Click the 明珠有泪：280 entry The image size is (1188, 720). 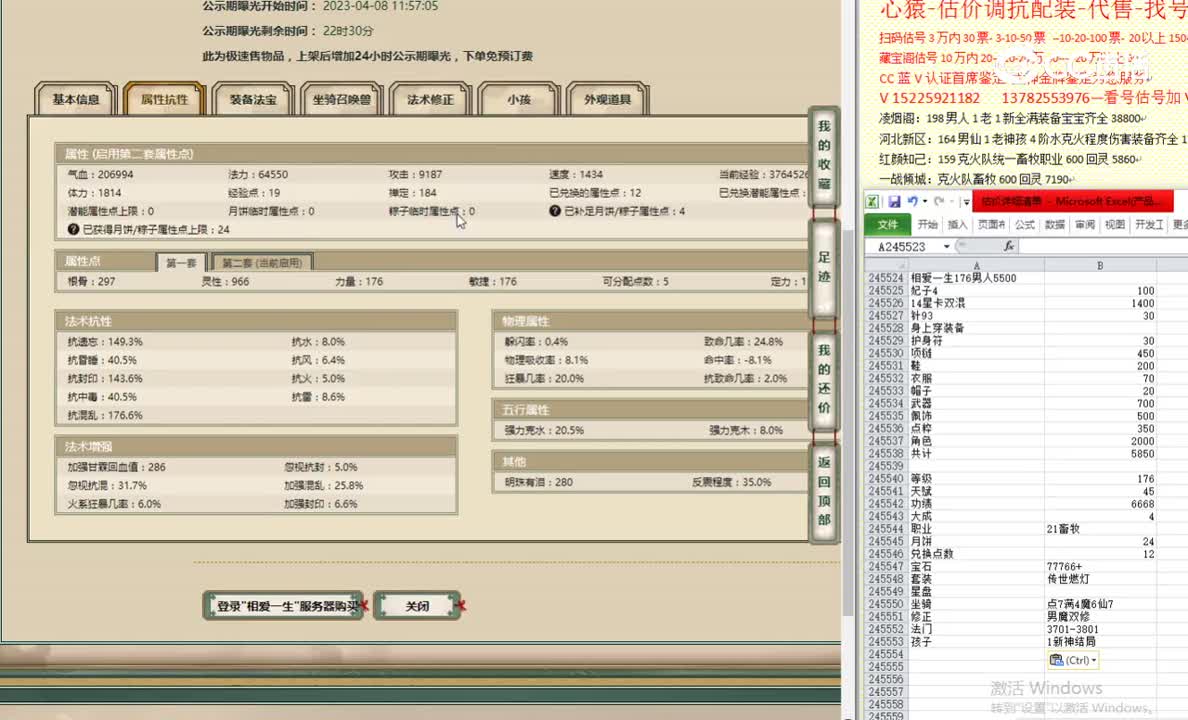coord(539,482)
